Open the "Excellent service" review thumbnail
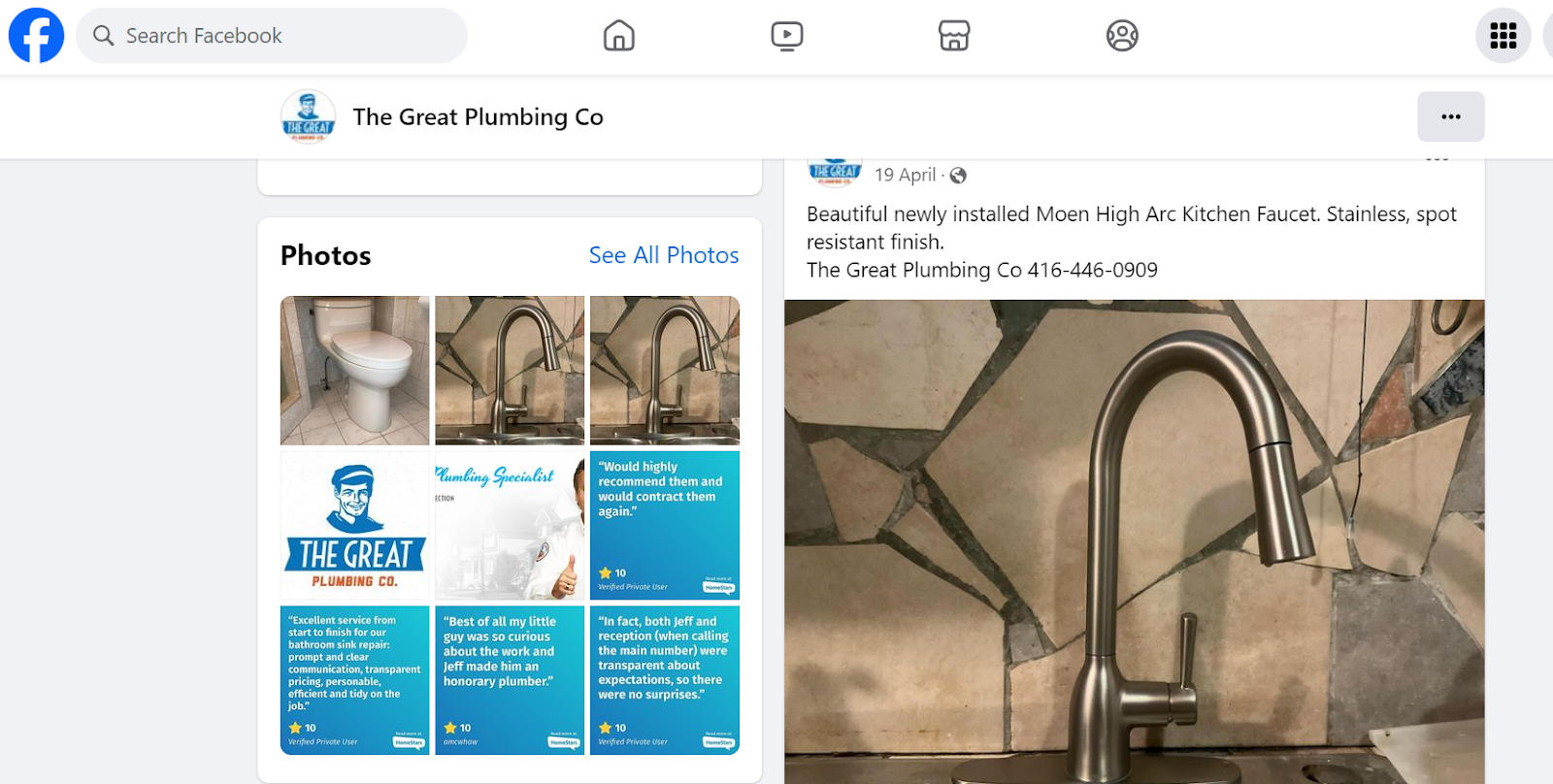 (x=355, y=680)
